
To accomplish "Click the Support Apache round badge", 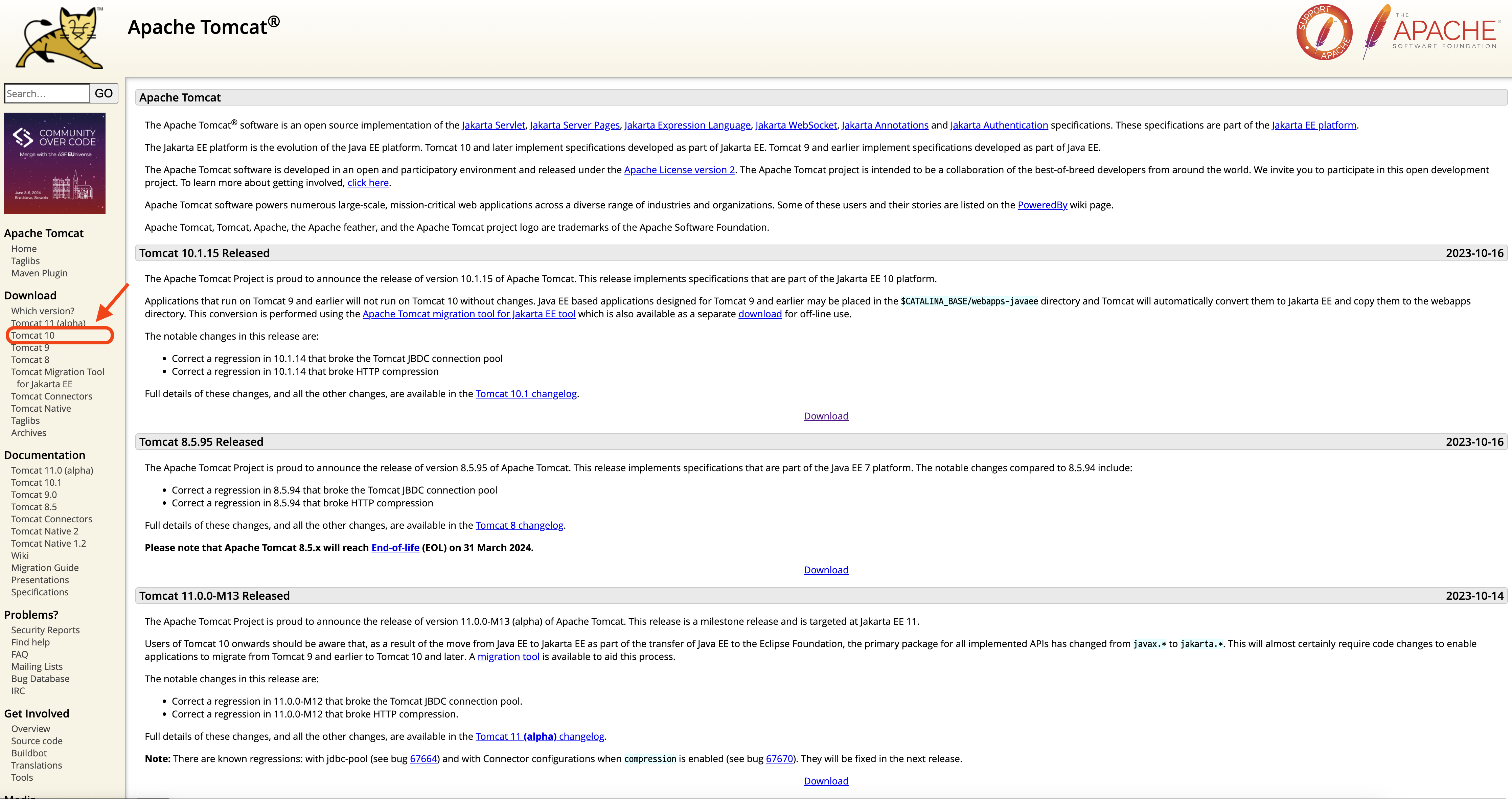I will click(1324, 32).
